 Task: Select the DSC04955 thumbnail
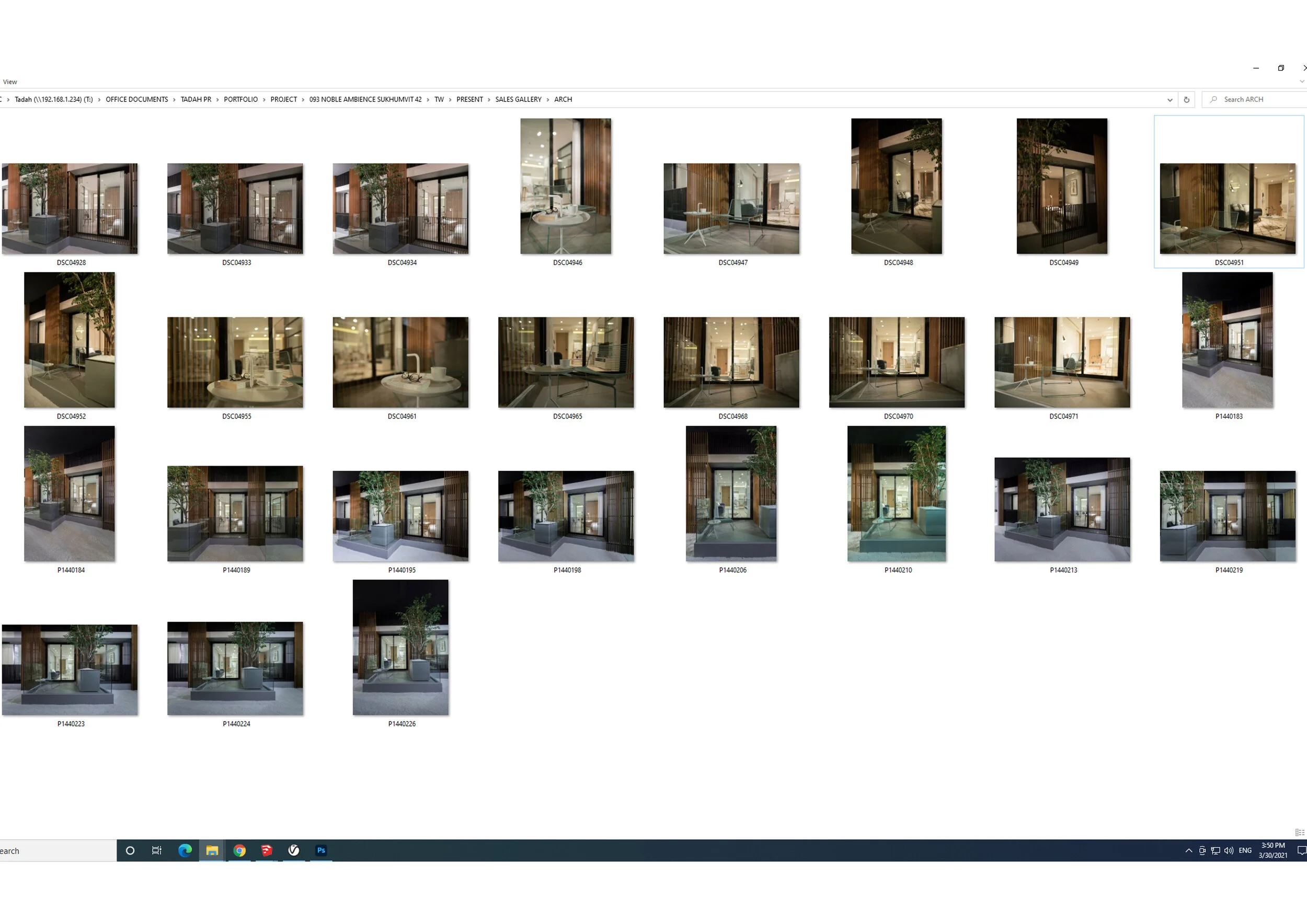pyautogui.click(x=235, y=362)
